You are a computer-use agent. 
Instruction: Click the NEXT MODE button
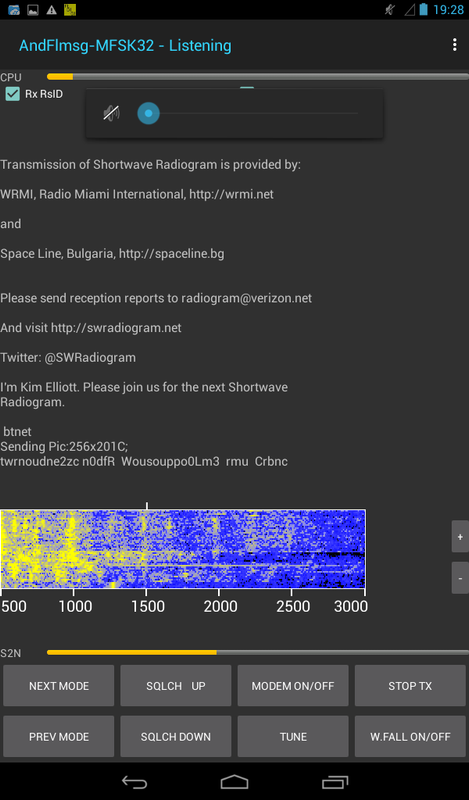coord(59,686)
